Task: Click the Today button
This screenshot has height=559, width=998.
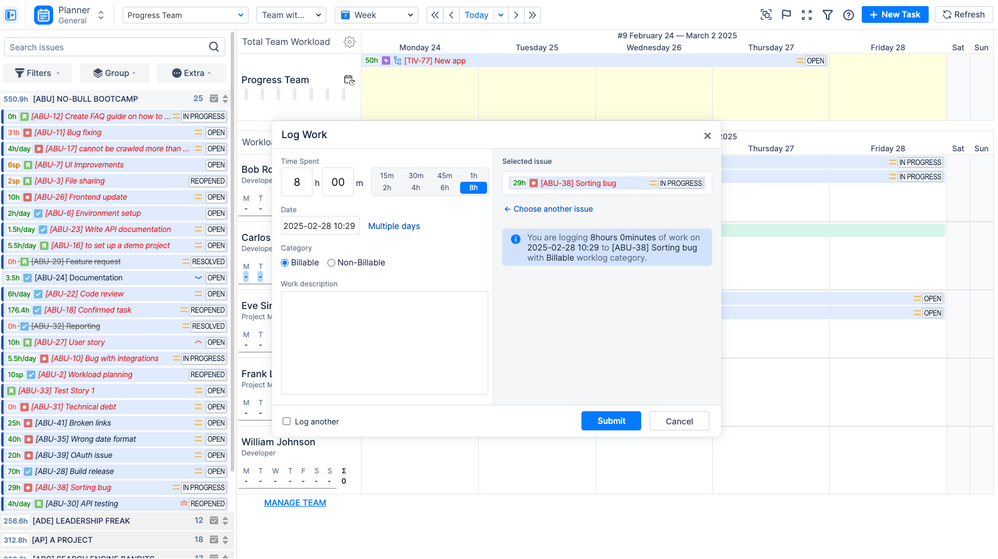Action: pos(476,15)
